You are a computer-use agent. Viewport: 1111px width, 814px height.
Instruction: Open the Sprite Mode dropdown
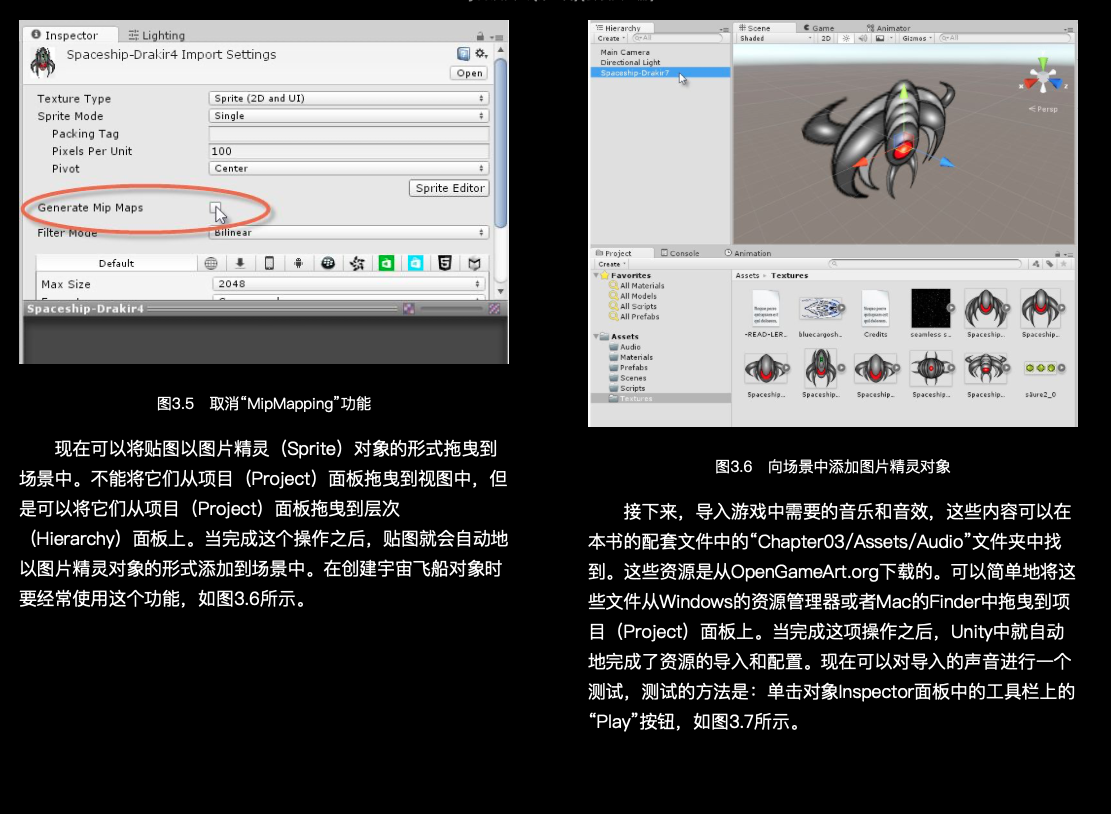(349, 115)
